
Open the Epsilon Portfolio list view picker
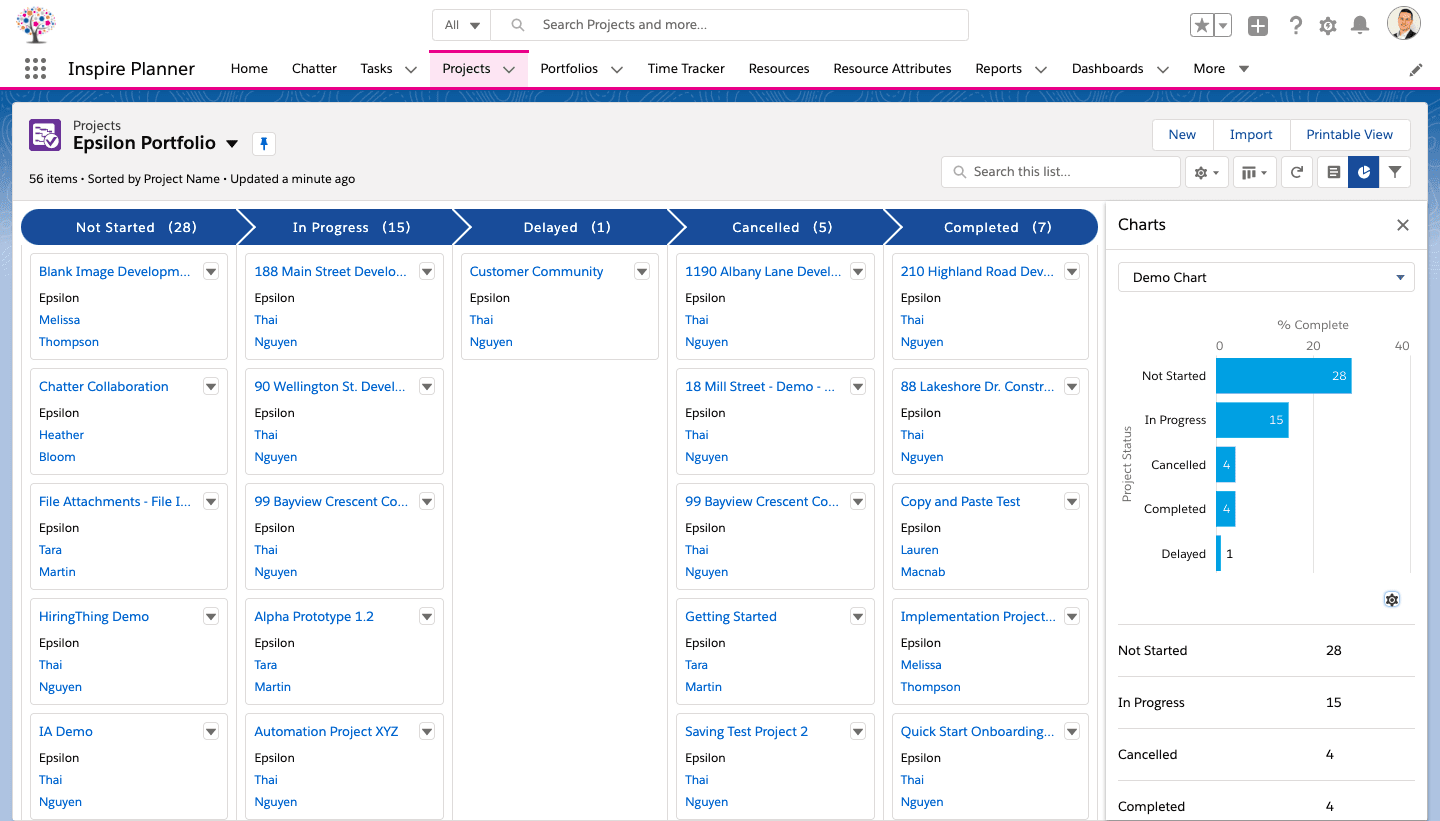click(232, 144)
